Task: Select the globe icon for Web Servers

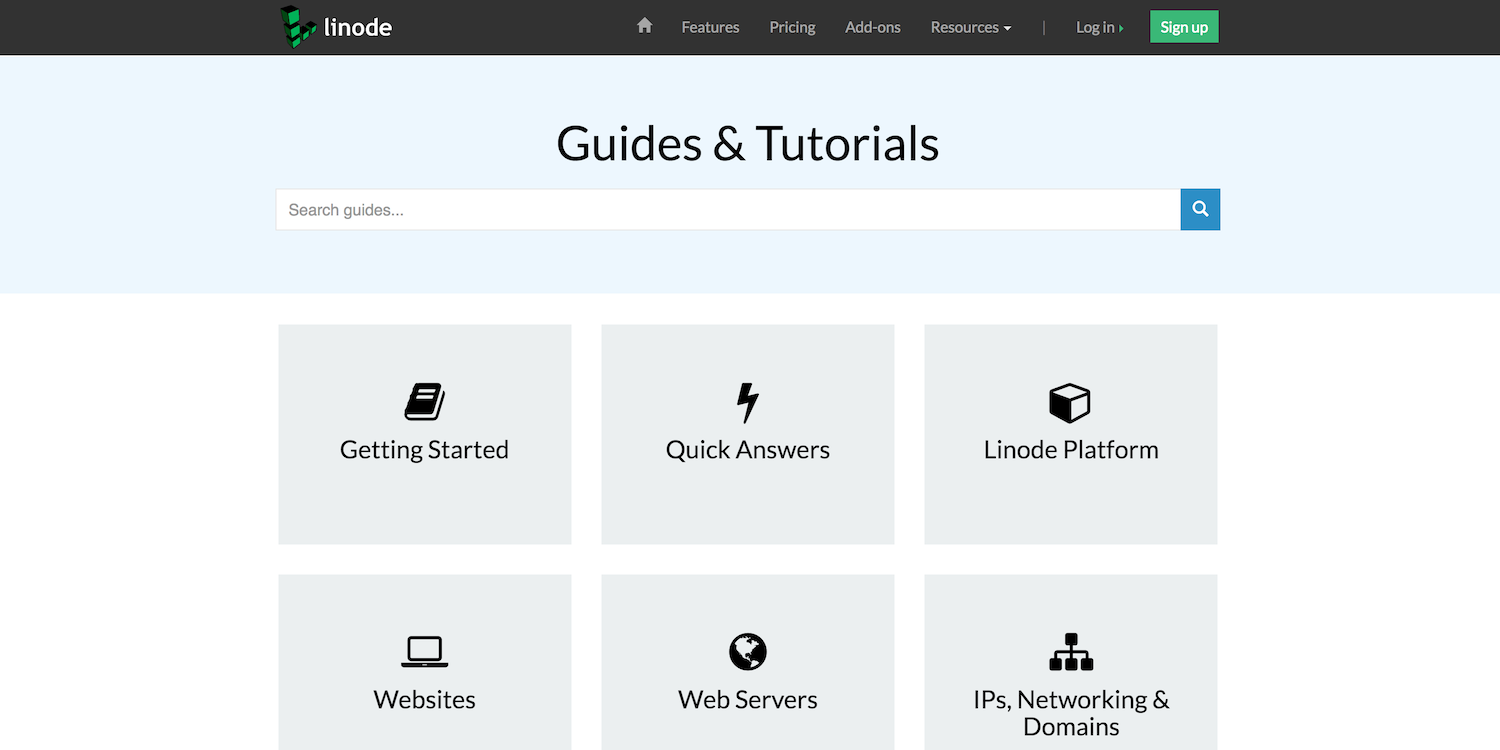Action: coord(747,651)
